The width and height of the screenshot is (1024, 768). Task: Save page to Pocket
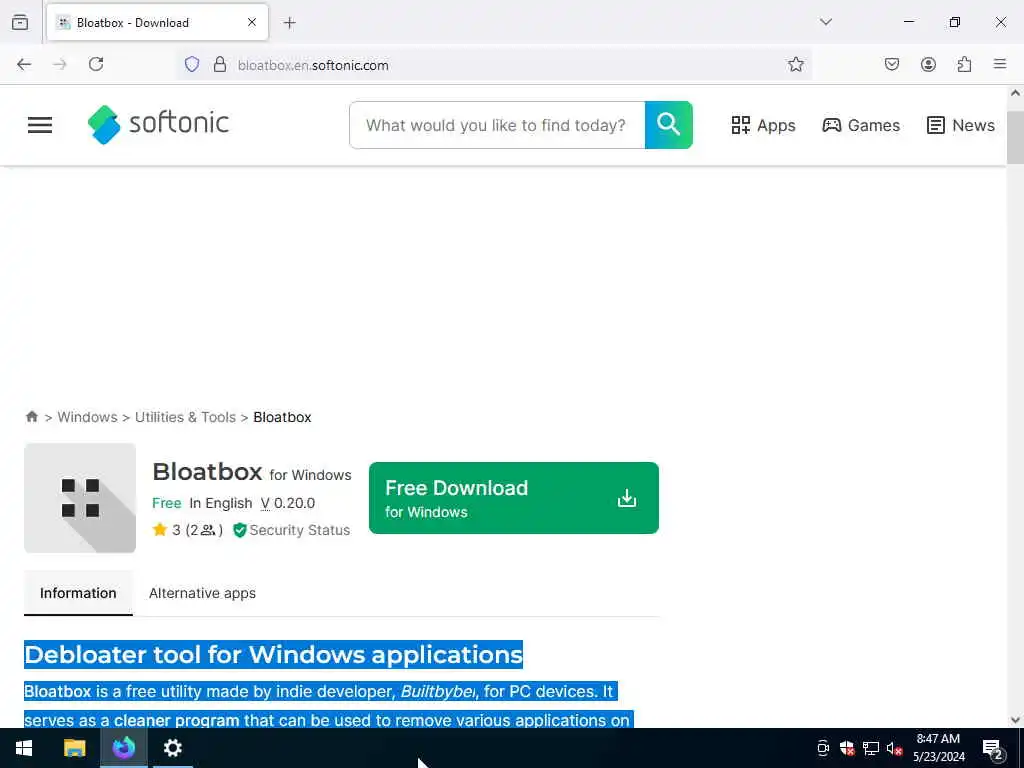tap(892, 64)
